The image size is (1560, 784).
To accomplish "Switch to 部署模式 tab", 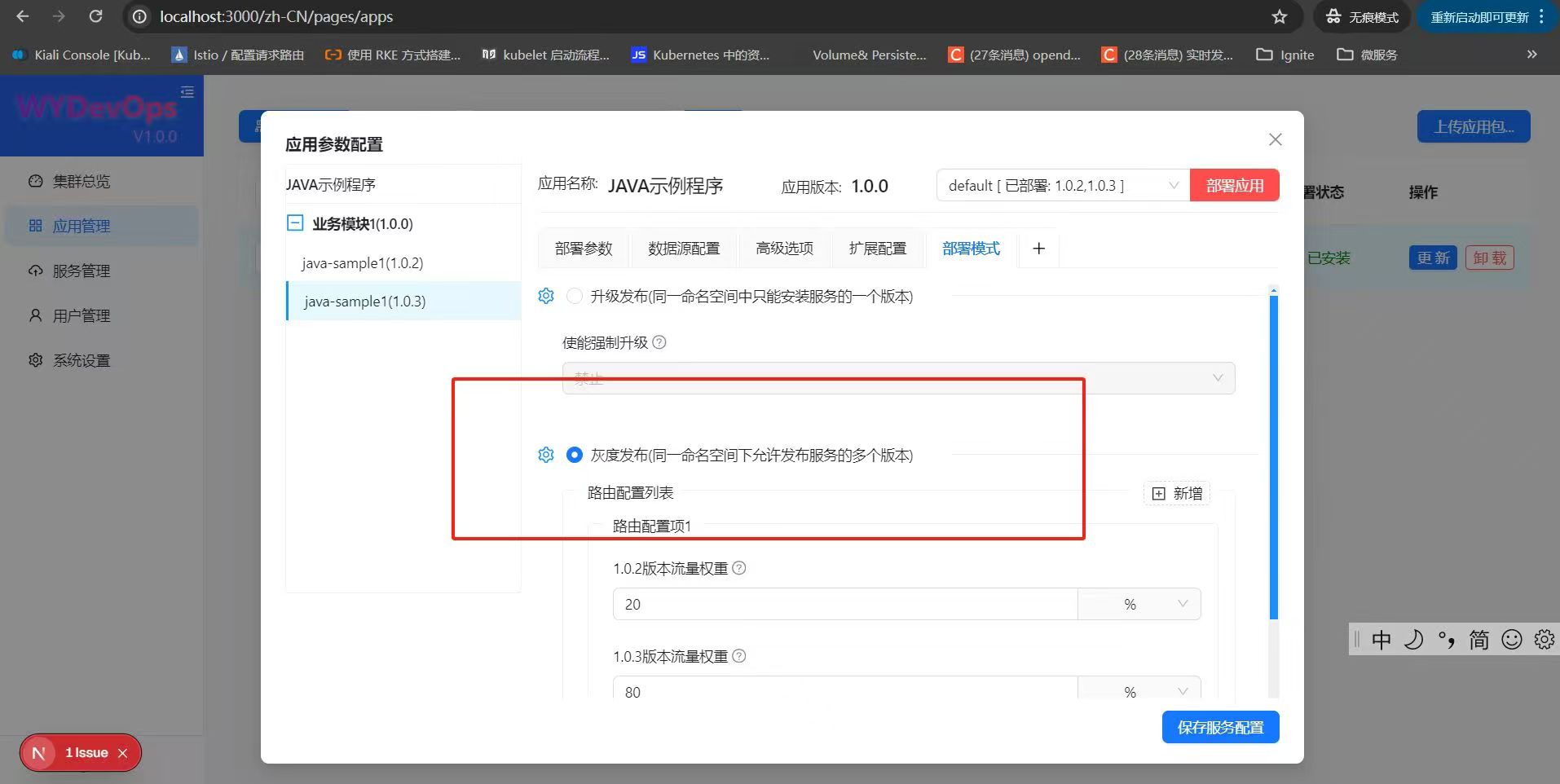I will 971,249.
